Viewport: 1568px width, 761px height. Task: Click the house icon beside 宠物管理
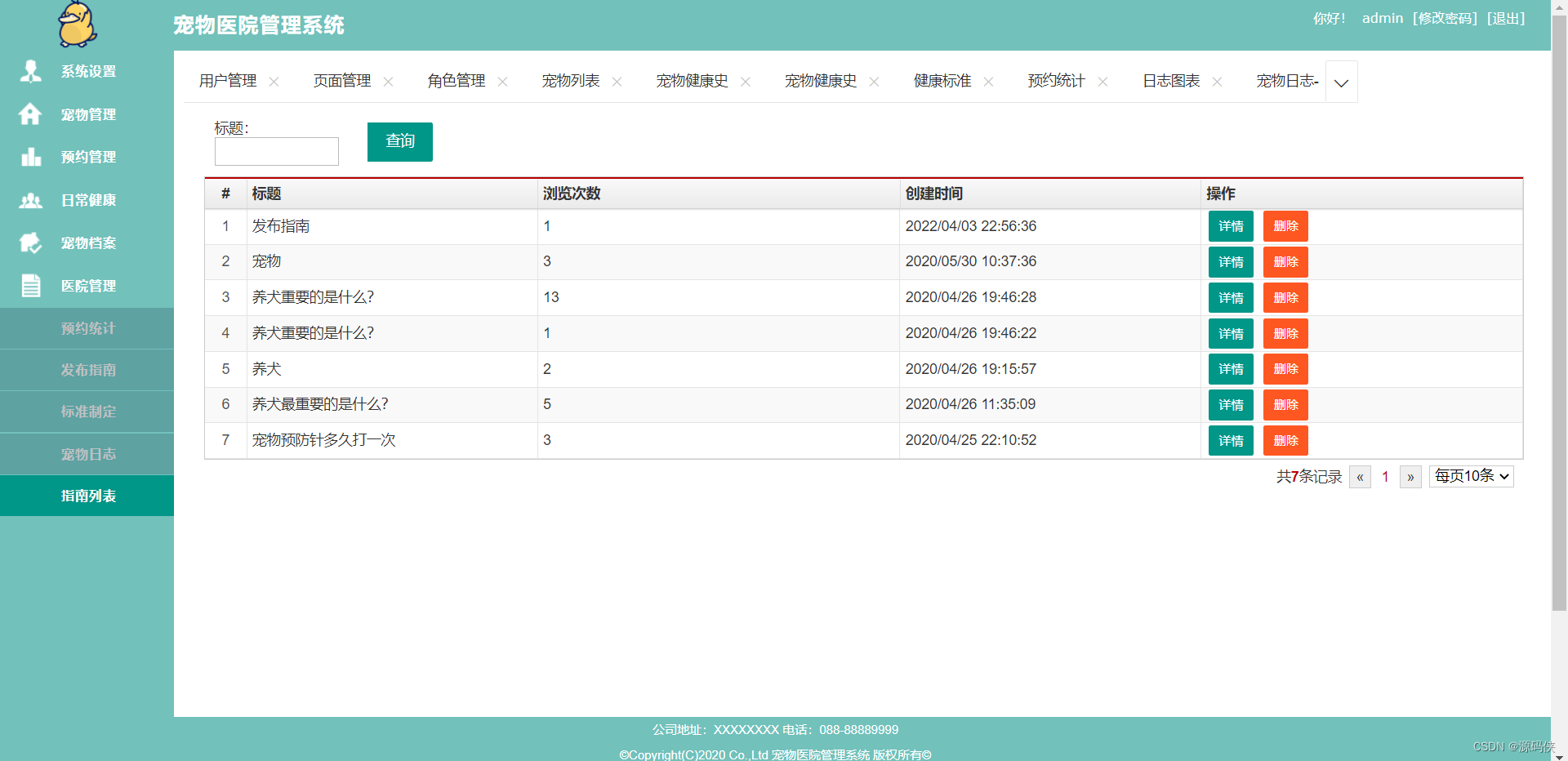(x=30, y=114)
